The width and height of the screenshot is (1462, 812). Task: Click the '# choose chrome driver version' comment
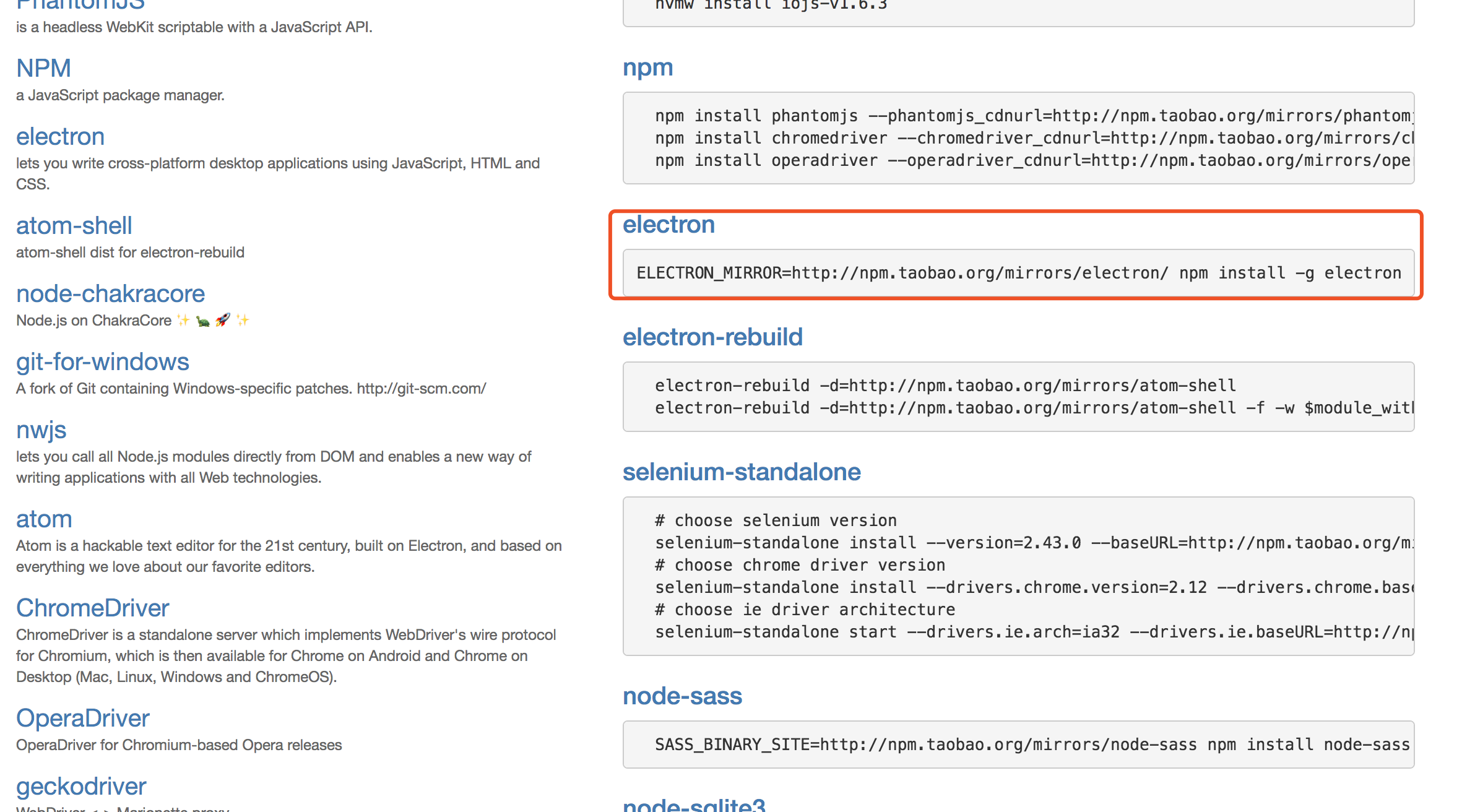[x=800, y=565]
